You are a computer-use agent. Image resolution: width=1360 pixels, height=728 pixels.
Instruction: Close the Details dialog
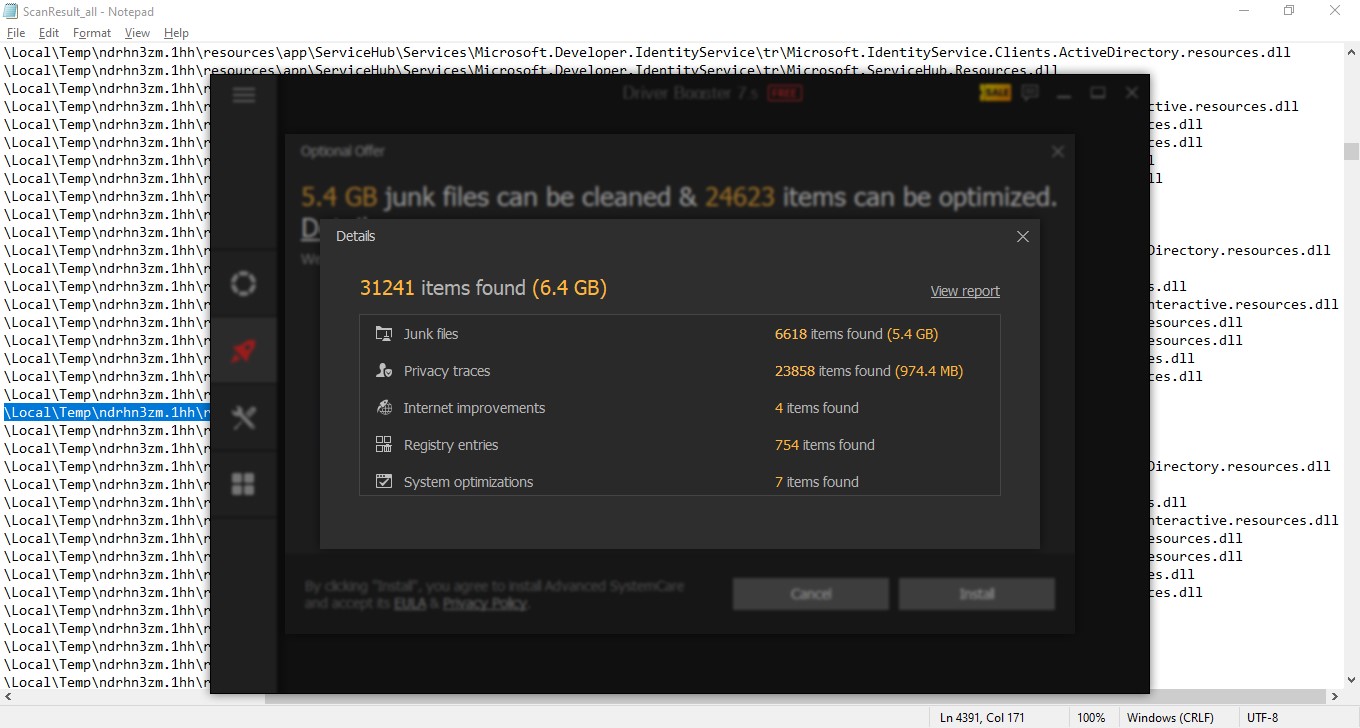click(x=1022, y=237)
